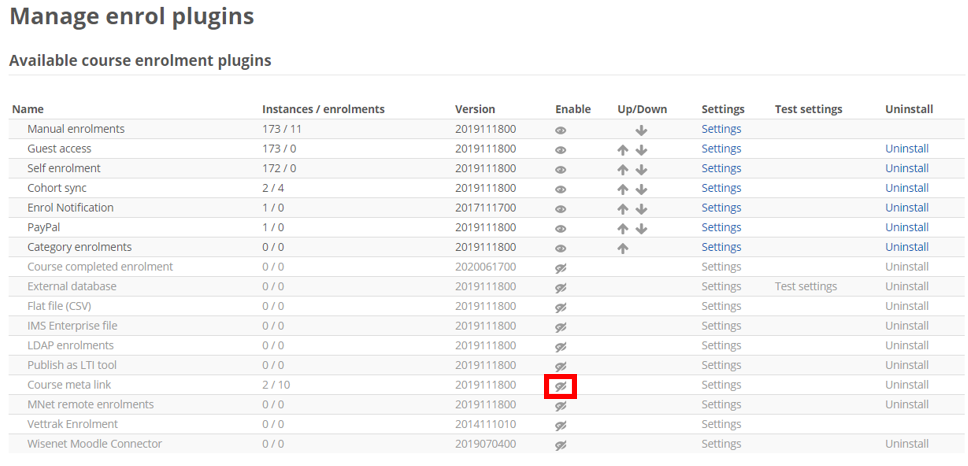Screen dimensions: 968x466
Task: Enable IMS Enterprise file crossed-eye icon
Action: [561, 327]
